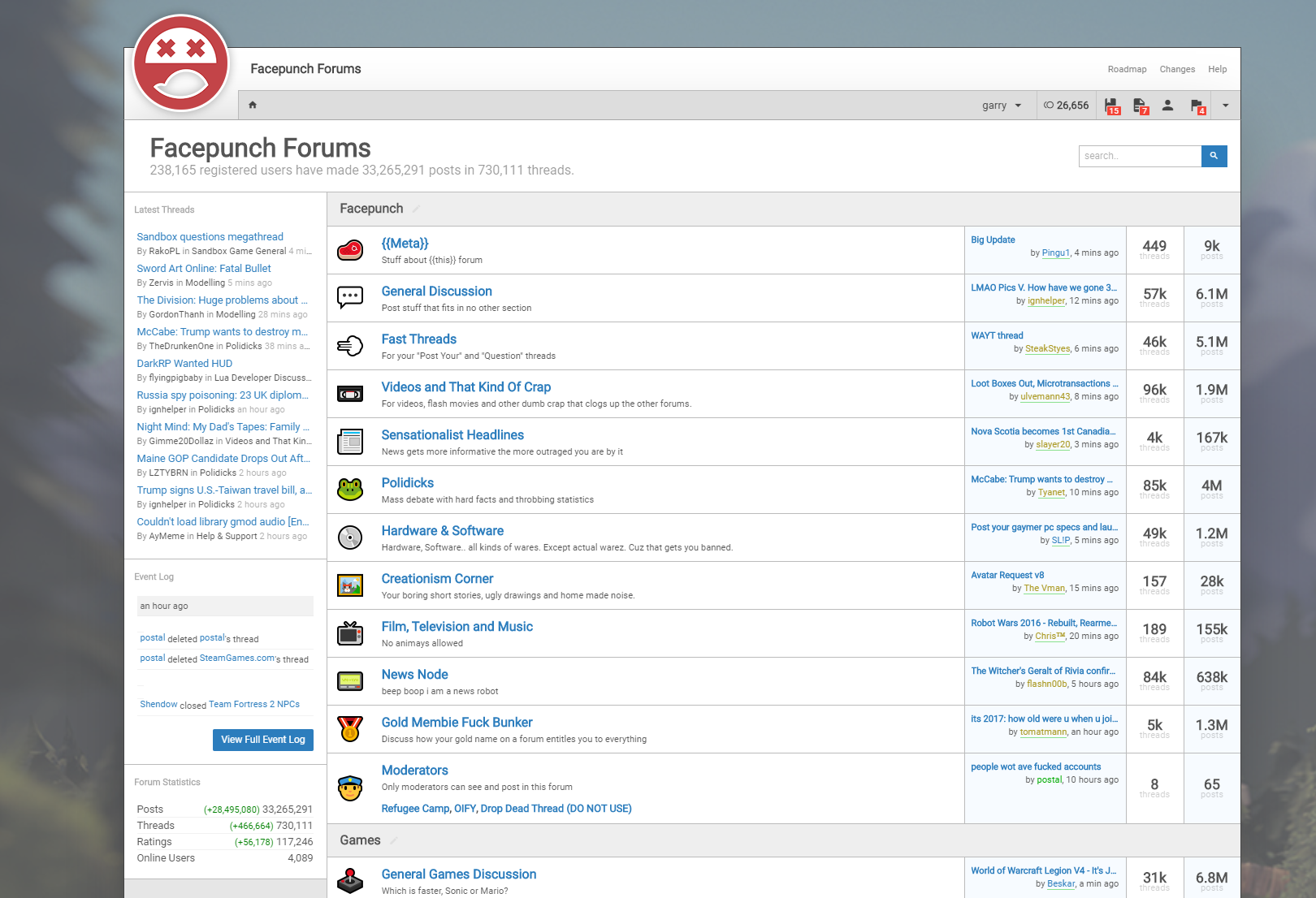Open user Pingu1's profile link
1316x898 pixels.
[x=1055, y=253]
